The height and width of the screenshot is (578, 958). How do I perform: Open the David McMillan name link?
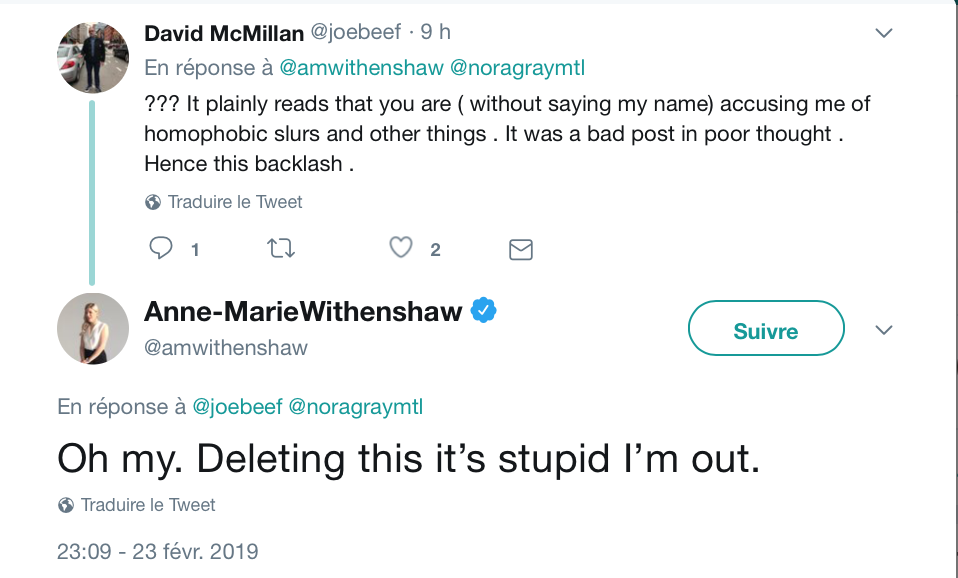224,33
